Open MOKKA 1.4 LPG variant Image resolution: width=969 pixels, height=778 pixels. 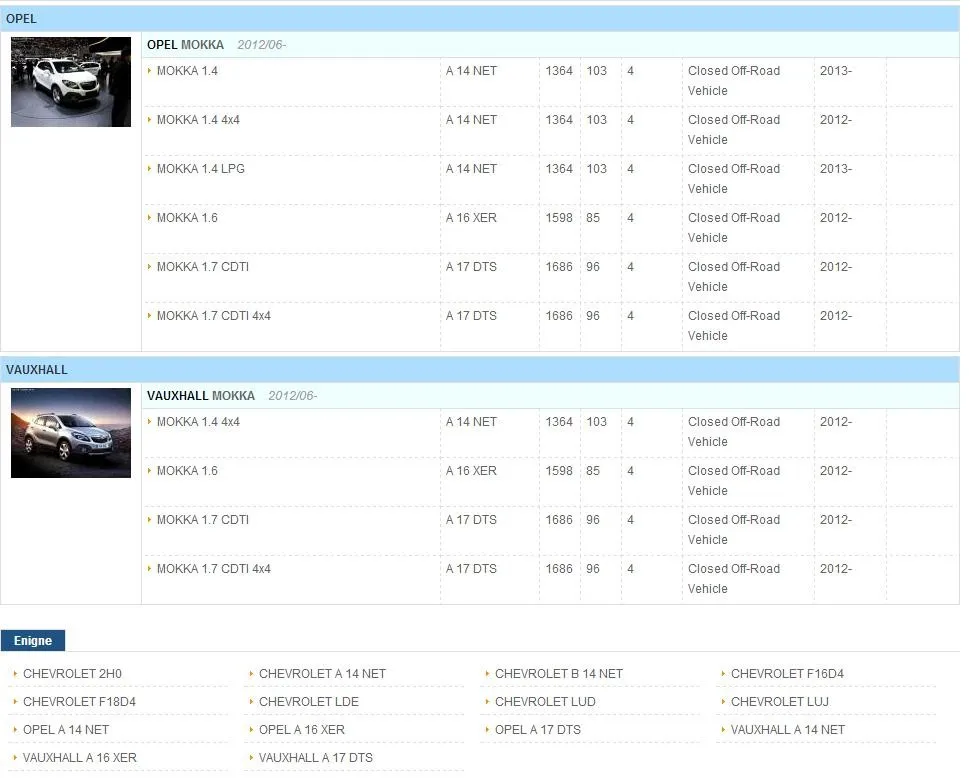click(201, 169)
